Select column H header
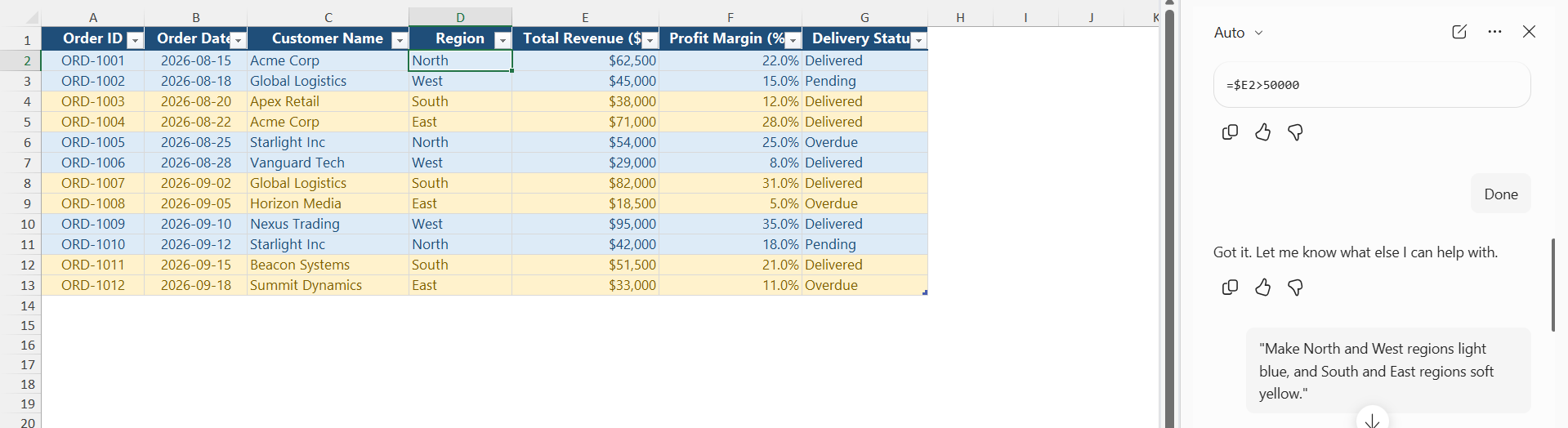 [960, 17]
